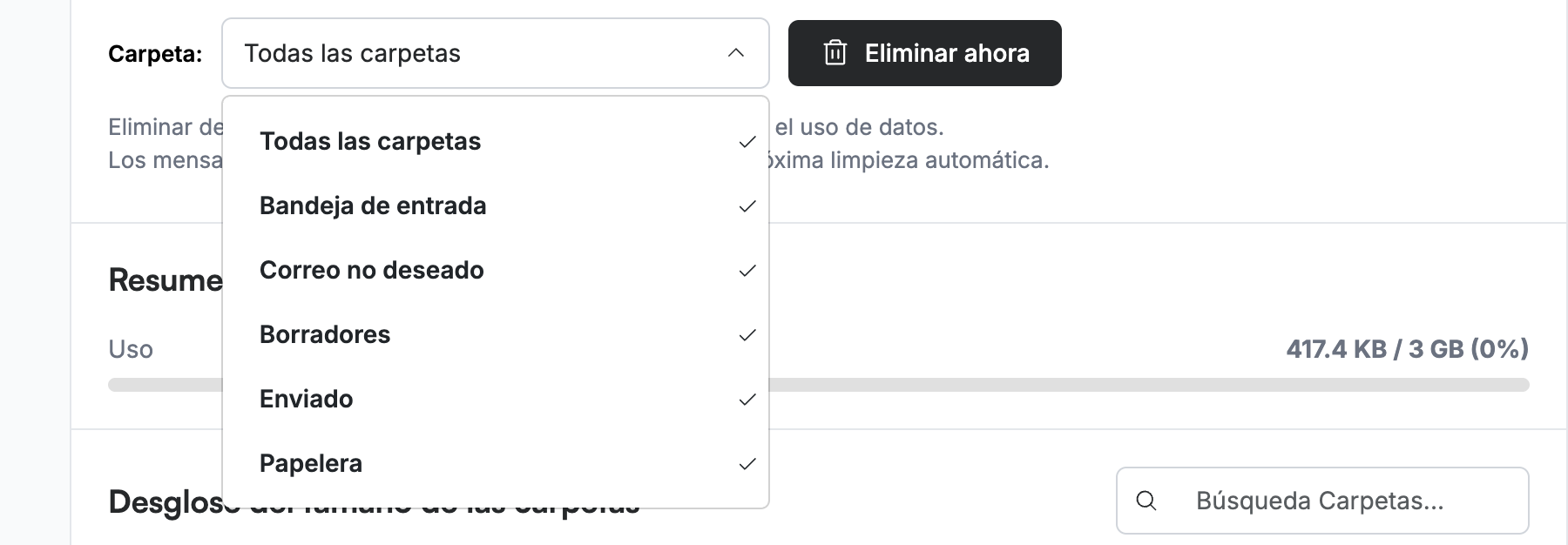Screen dimensions: 1568x545
Task: Click the checkmark beside Correo no deseado
Action: click(747, 271)
